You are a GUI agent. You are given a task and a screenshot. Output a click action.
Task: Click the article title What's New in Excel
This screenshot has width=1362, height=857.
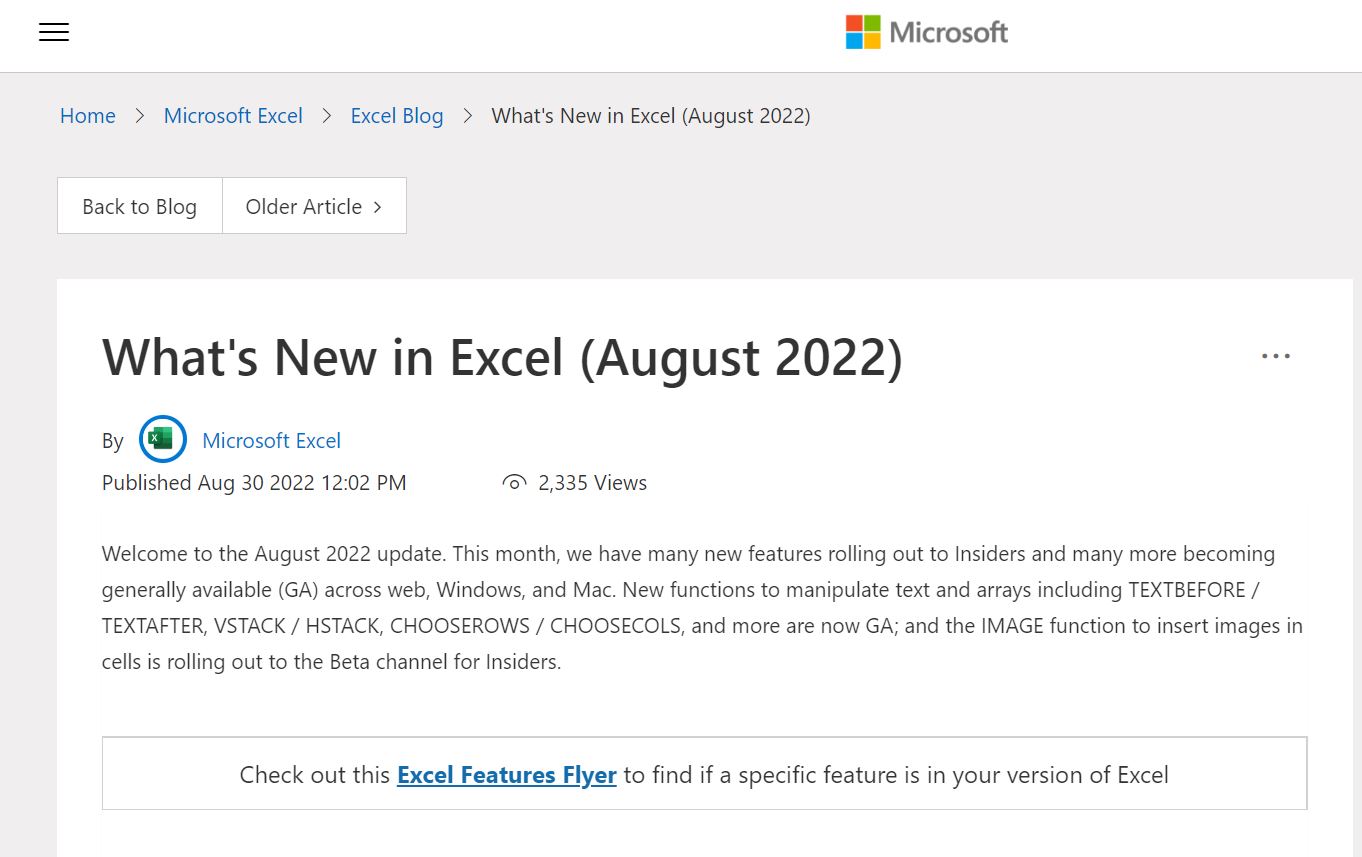501,358
